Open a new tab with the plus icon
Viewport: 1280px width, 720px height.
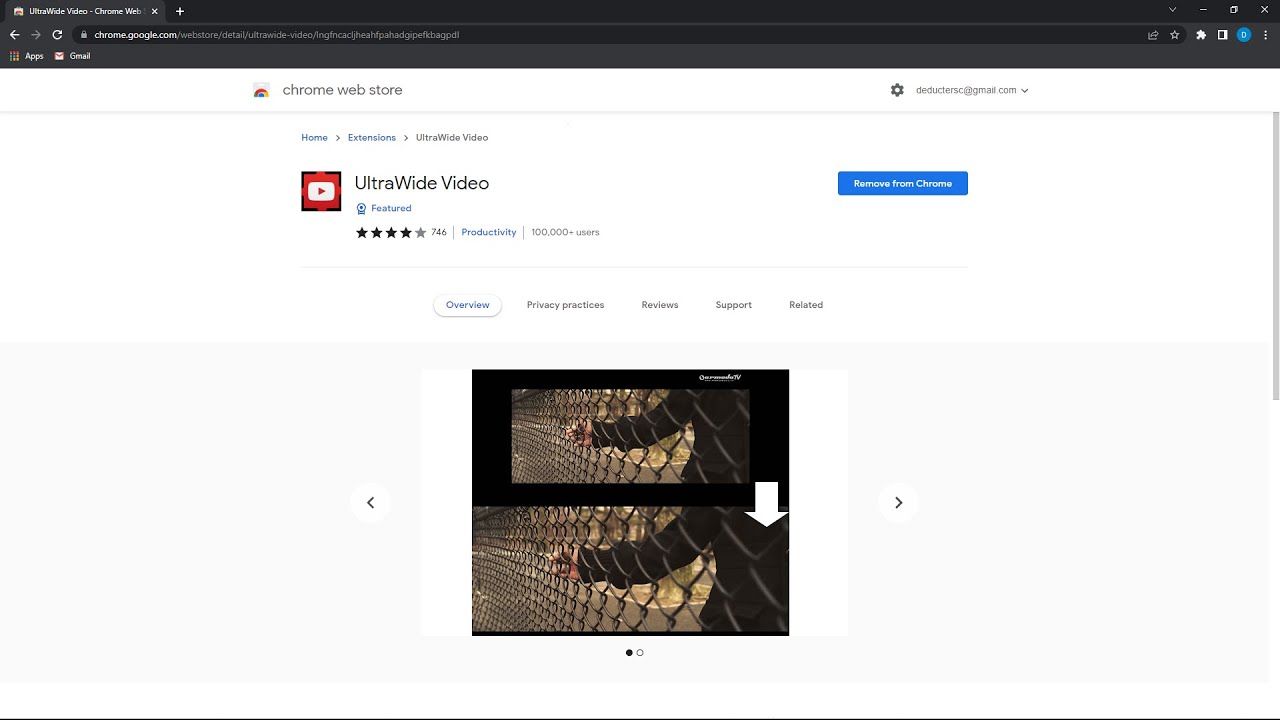coord(180,11)
